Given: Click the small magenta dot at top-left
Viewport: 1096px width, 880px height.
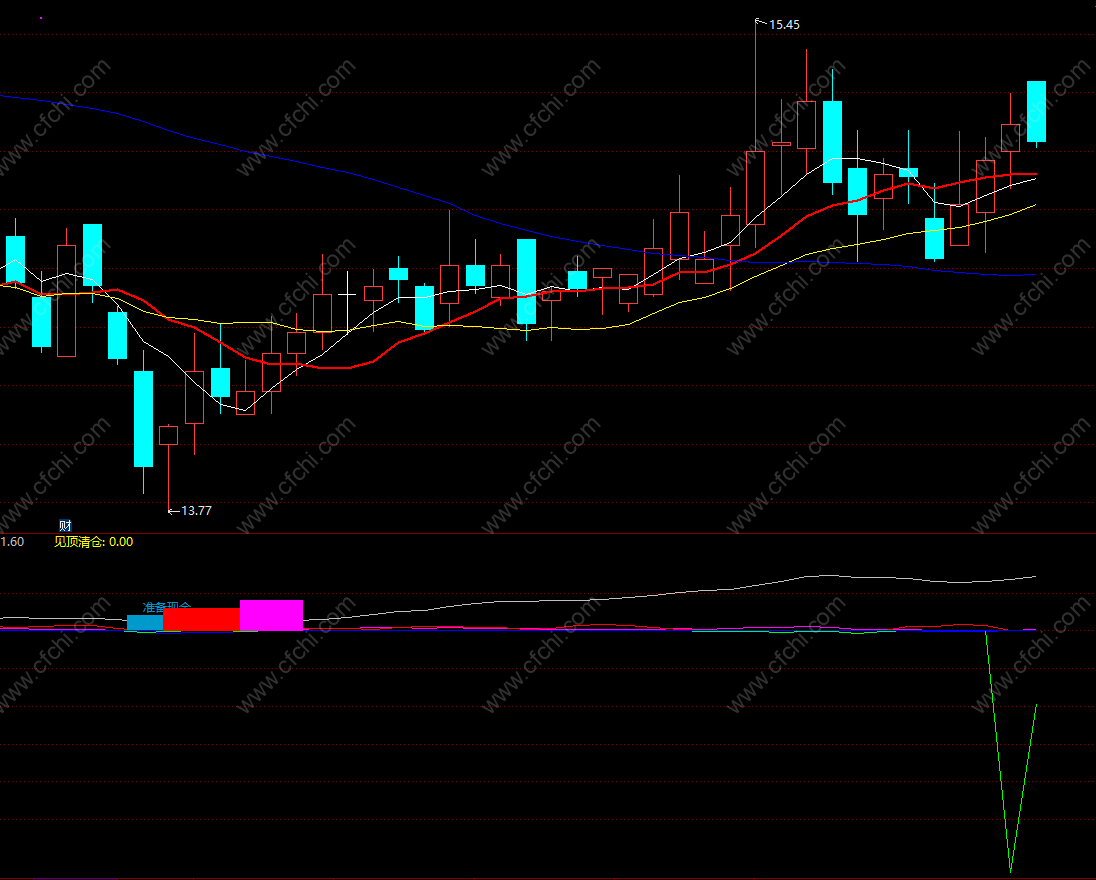Looking at the screenshot, I should coord(41,18).
